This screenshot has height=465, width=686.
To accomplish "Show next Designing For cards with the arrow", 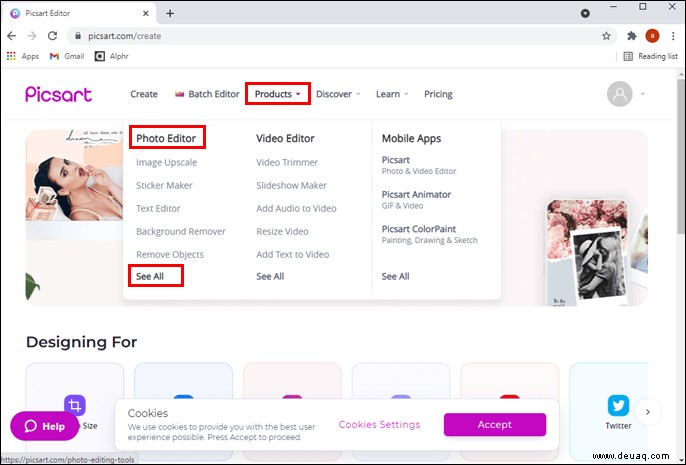I will [x=648, y=412].
